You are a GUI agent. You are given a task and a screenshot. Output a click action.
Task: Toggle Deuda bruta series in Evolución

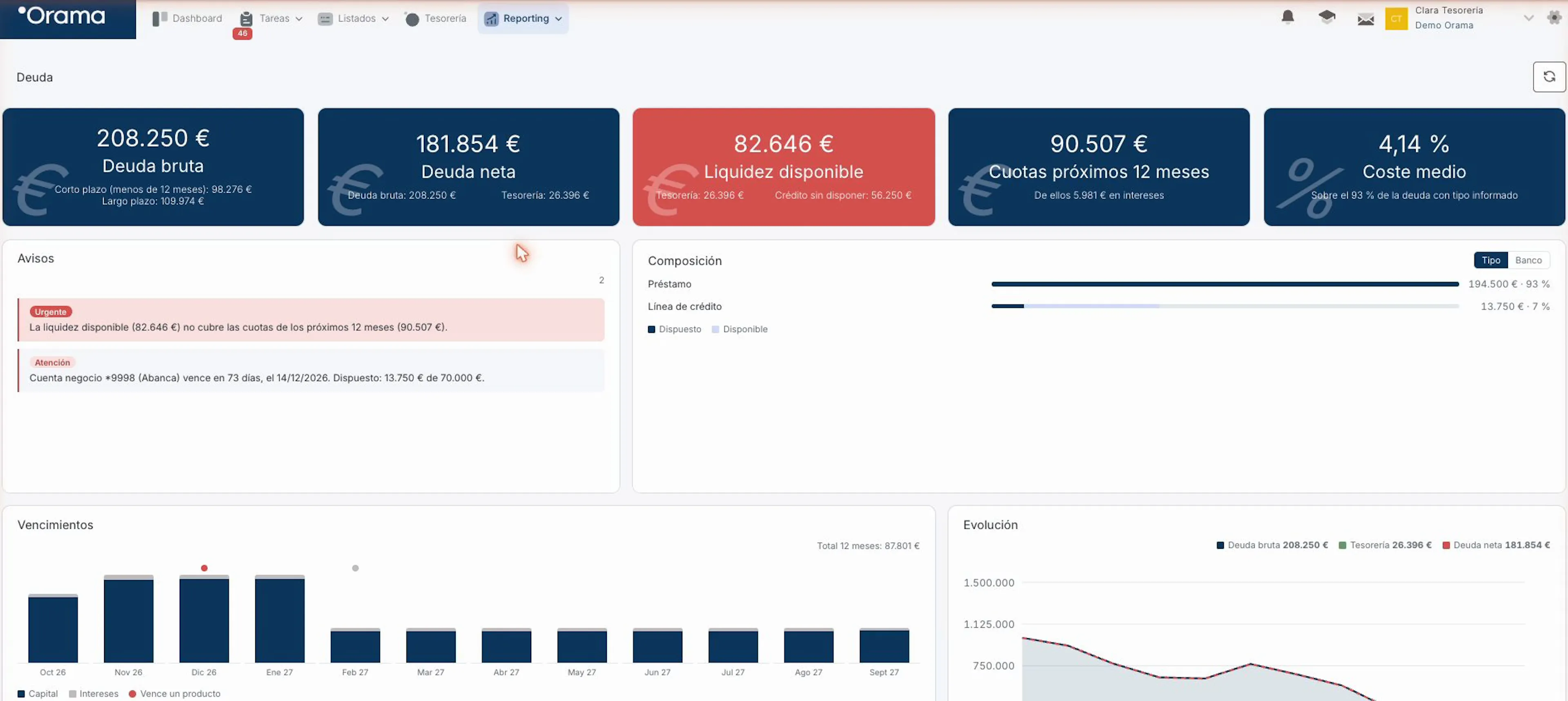(x=1272, y=545)
